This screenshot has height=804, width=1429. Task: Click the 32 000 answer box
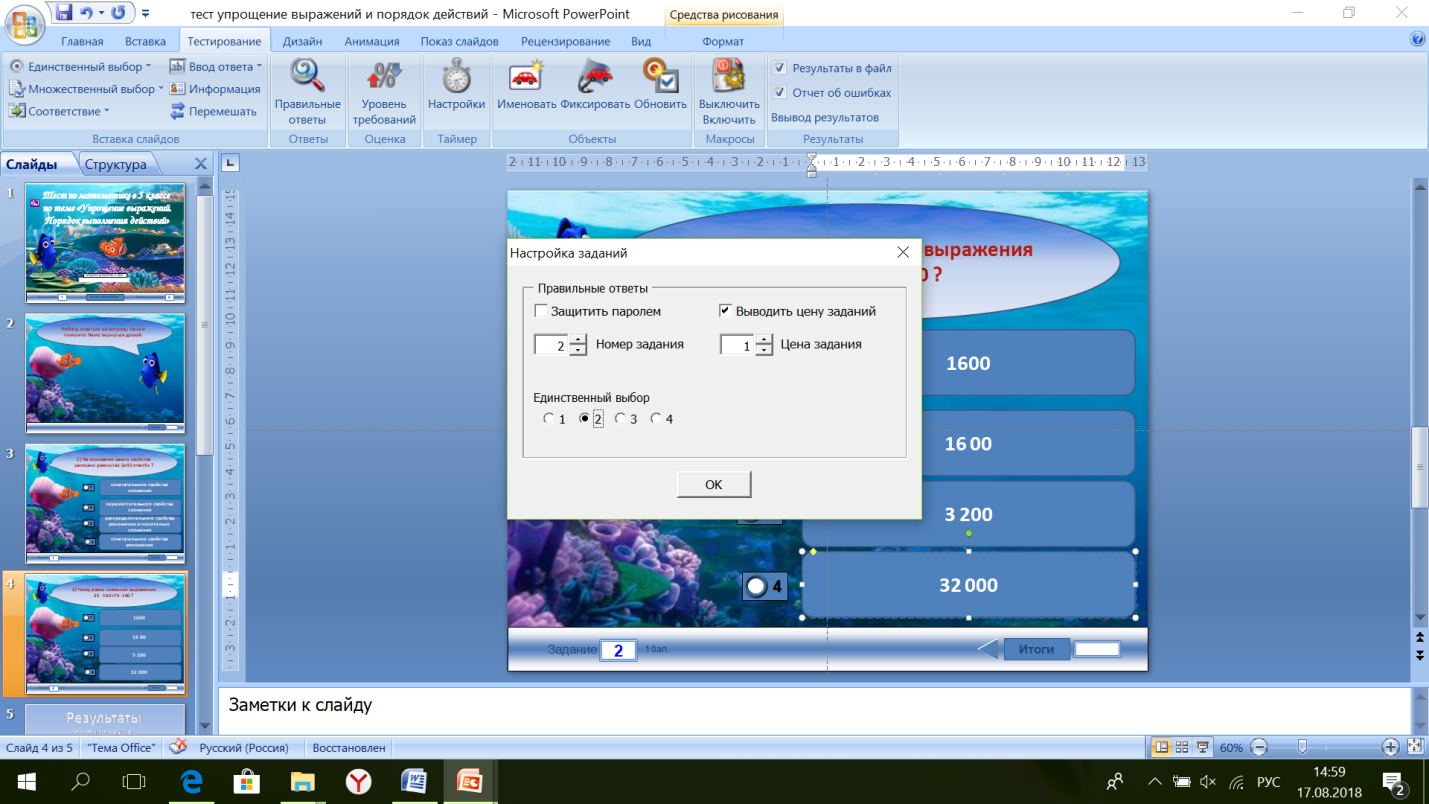[968, 585]
